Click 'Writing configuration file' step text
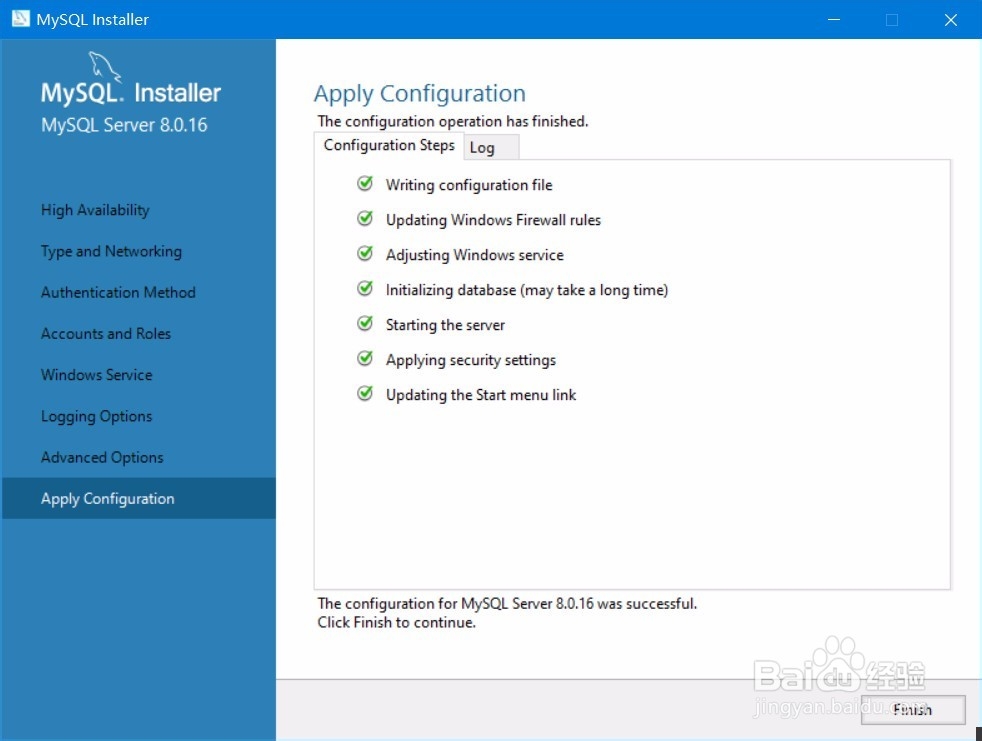Image resolution: width=982 pixels, height=741 pixels. [x=469, y=185]
